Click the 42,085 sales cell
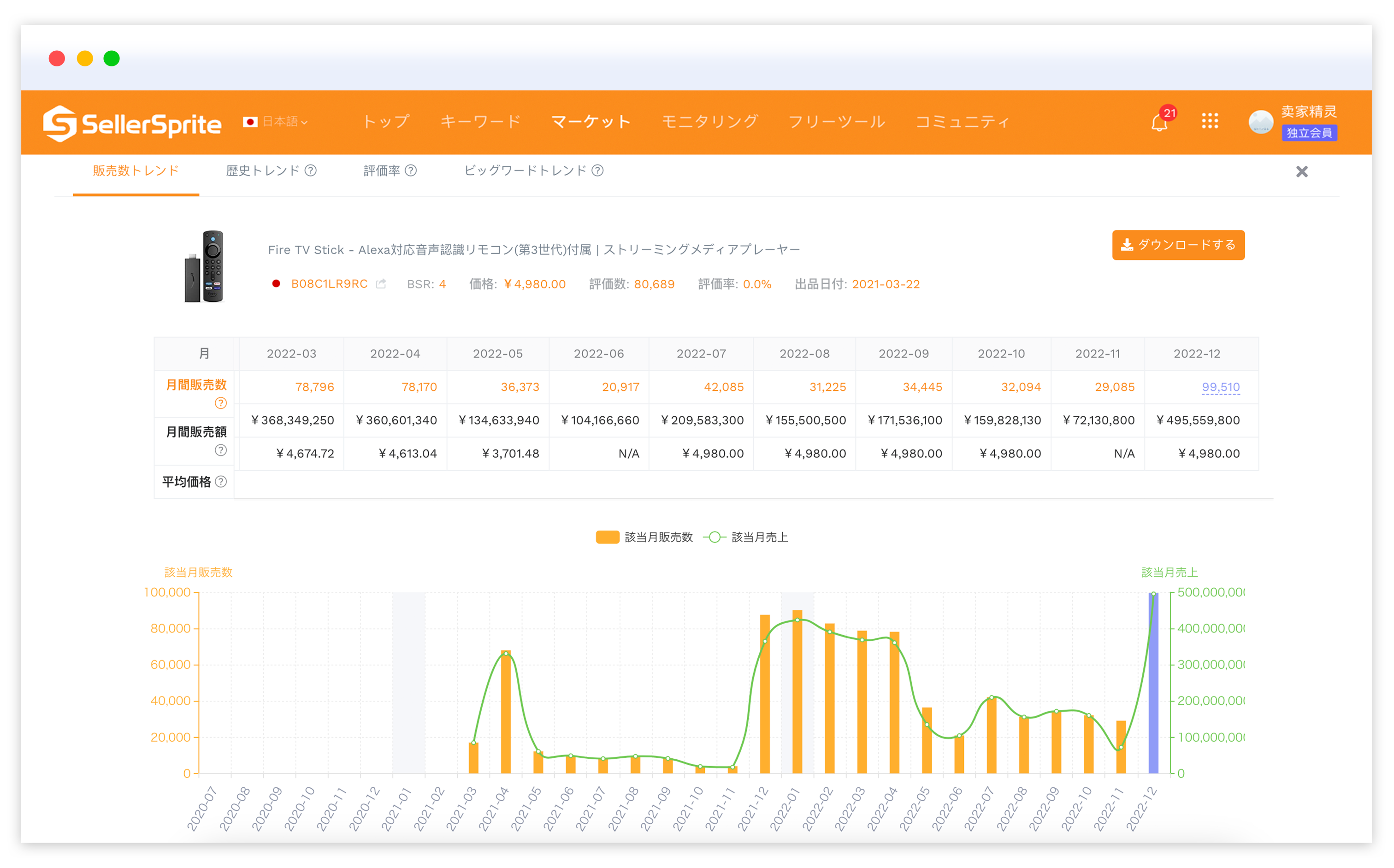This screenshot has height=868, width=1394. (701, 387)
